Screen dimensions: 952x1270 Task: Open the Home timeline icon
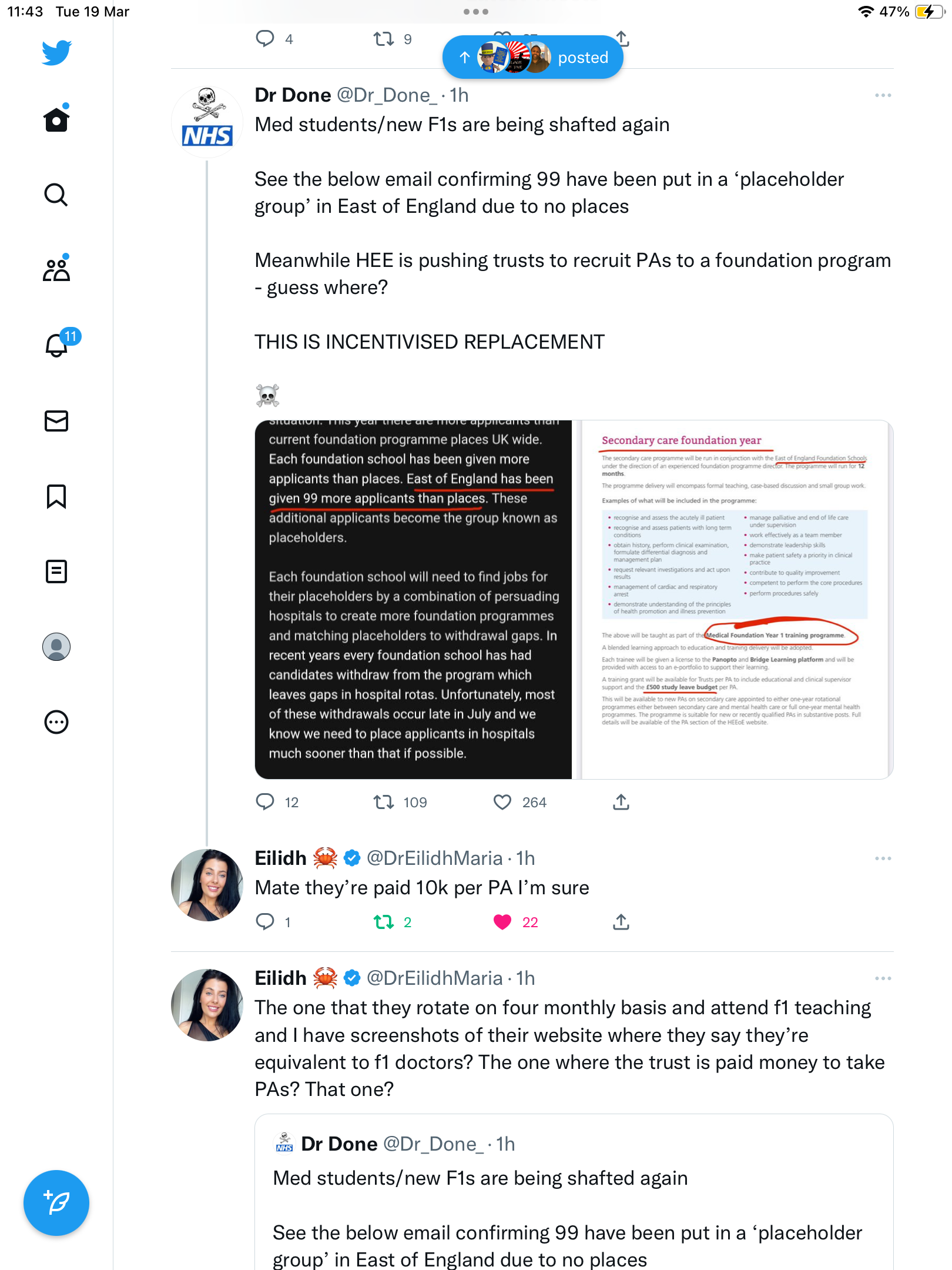tap(56, 119)
